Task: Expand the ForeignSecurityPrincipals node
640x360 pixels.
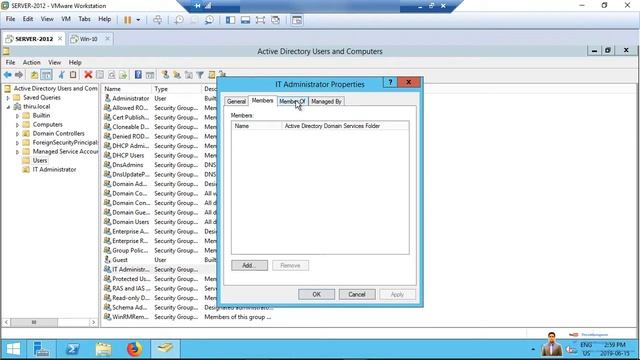Action: tap(17, 143)
